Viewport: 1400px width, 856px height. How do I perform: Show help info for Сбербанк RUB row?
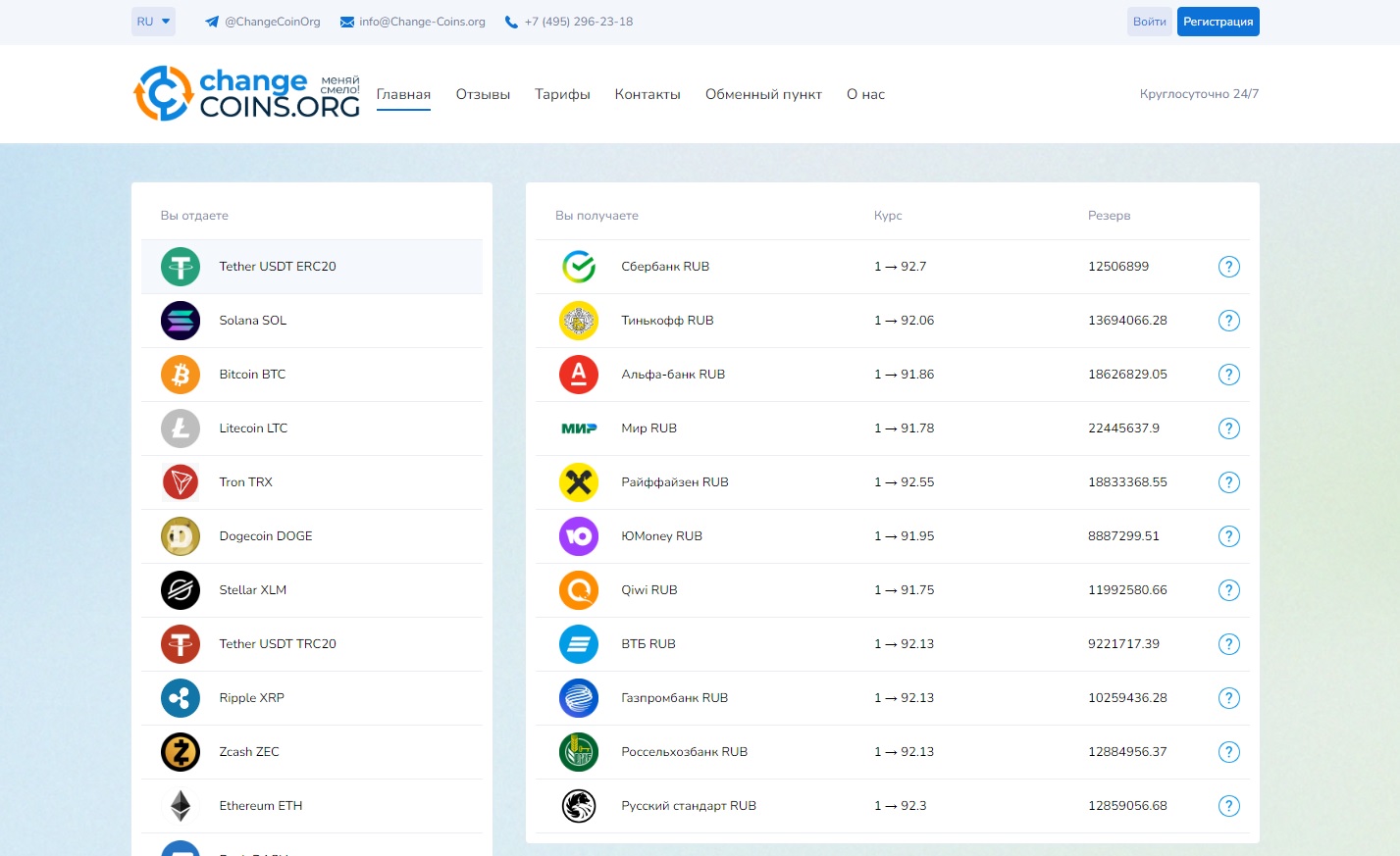pyautogui.click(x=1228, y=267)
